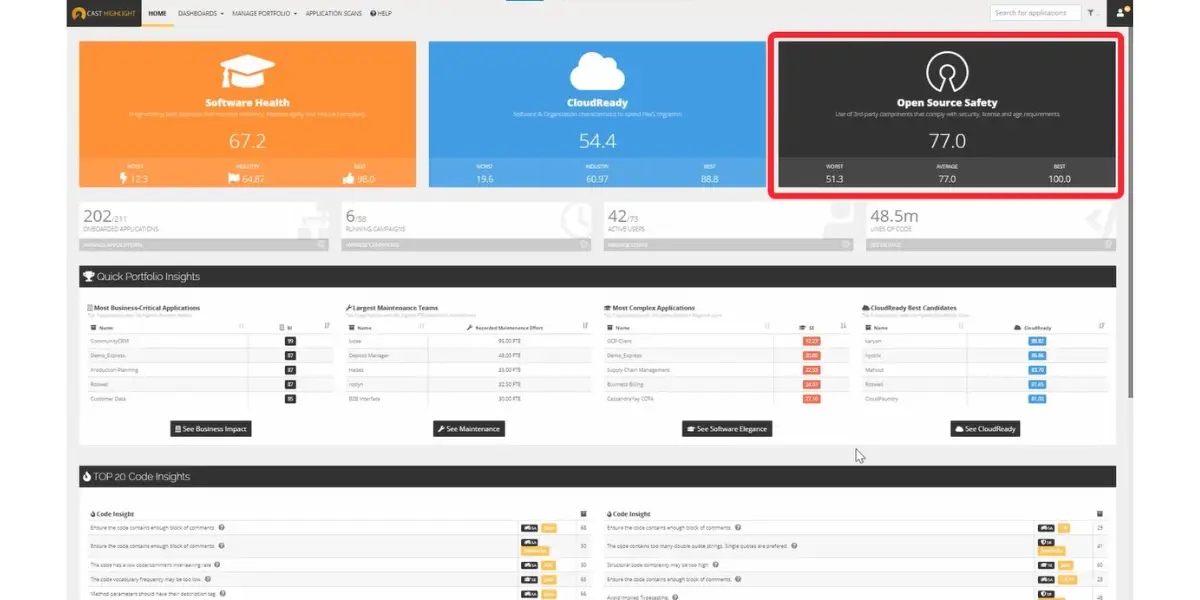Click the Software Health score 67.2

point(247,142)
